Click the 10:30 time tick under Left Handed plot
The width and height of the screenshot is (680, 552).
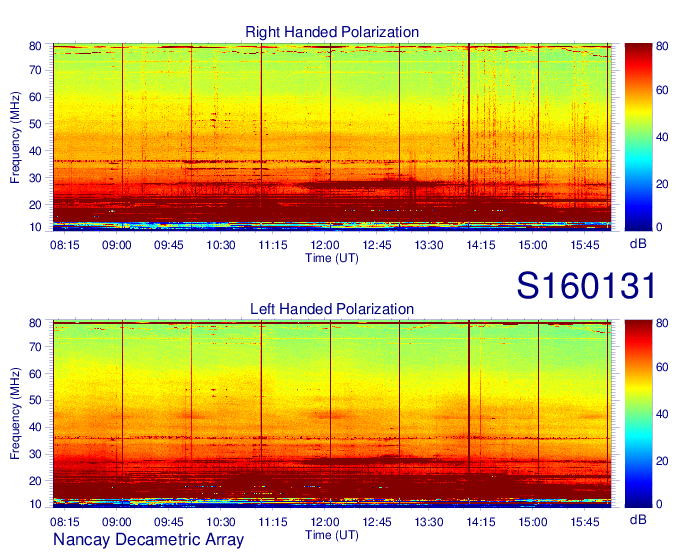tap(221, 522)
